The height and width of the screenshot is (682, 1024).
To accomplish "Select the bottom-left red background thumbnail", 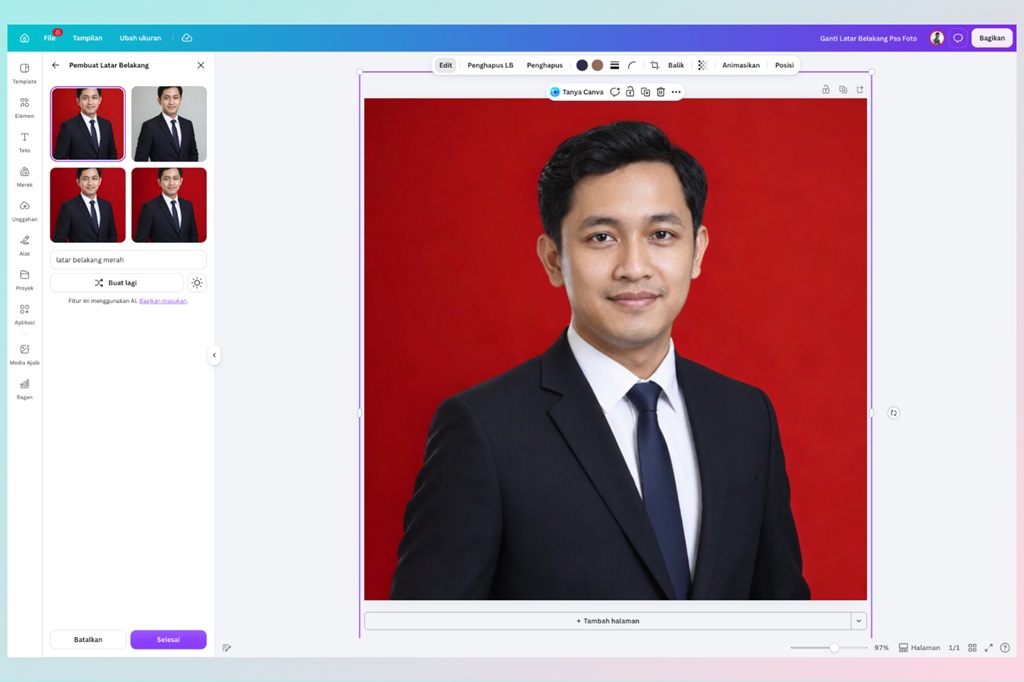I will click(x=88, y=205).
